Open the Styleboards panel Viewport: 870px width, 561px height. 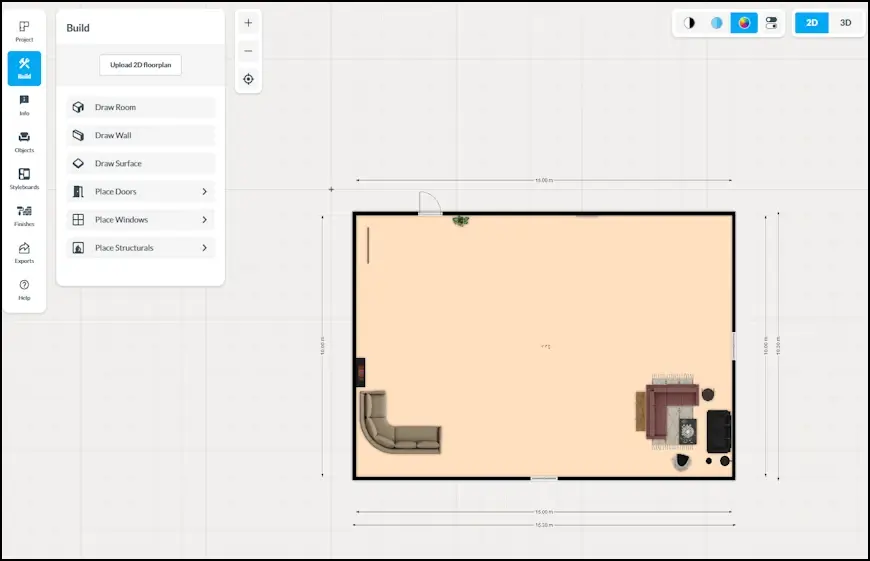pos(24,179)
